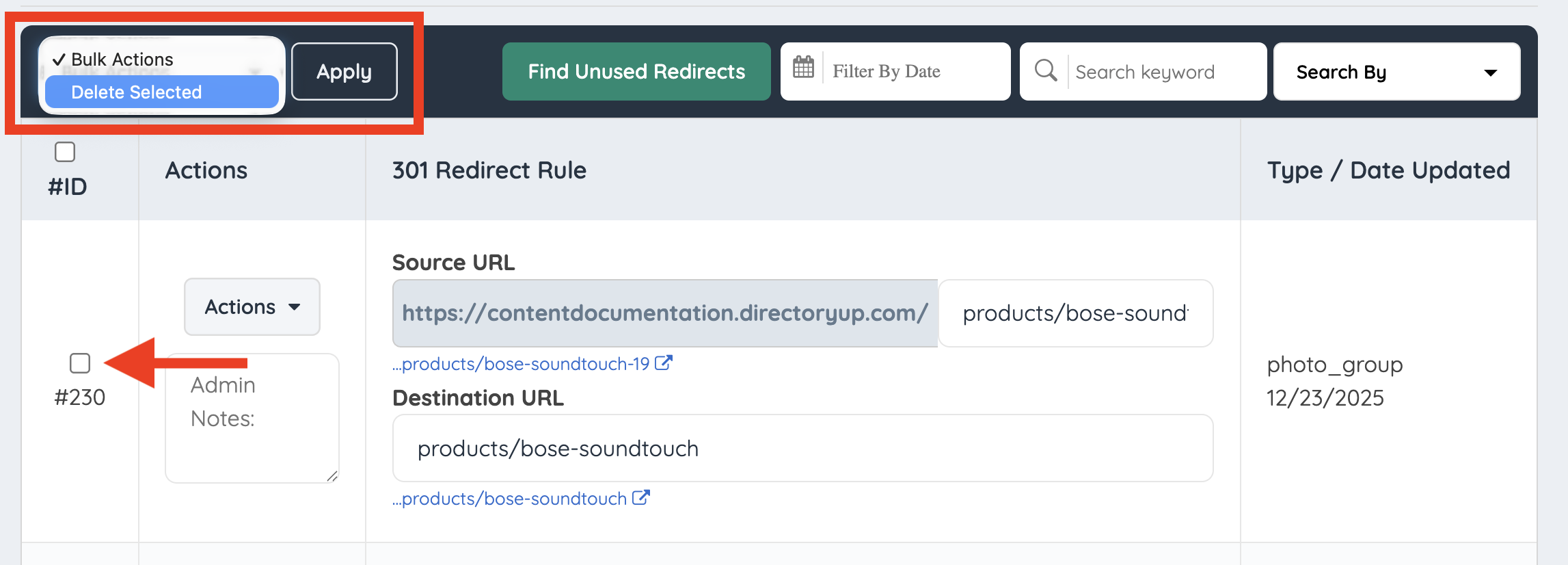The image size is (1568, 565).
Task: Click the resize handle of Admin Notes
Action: coord(332,476)
